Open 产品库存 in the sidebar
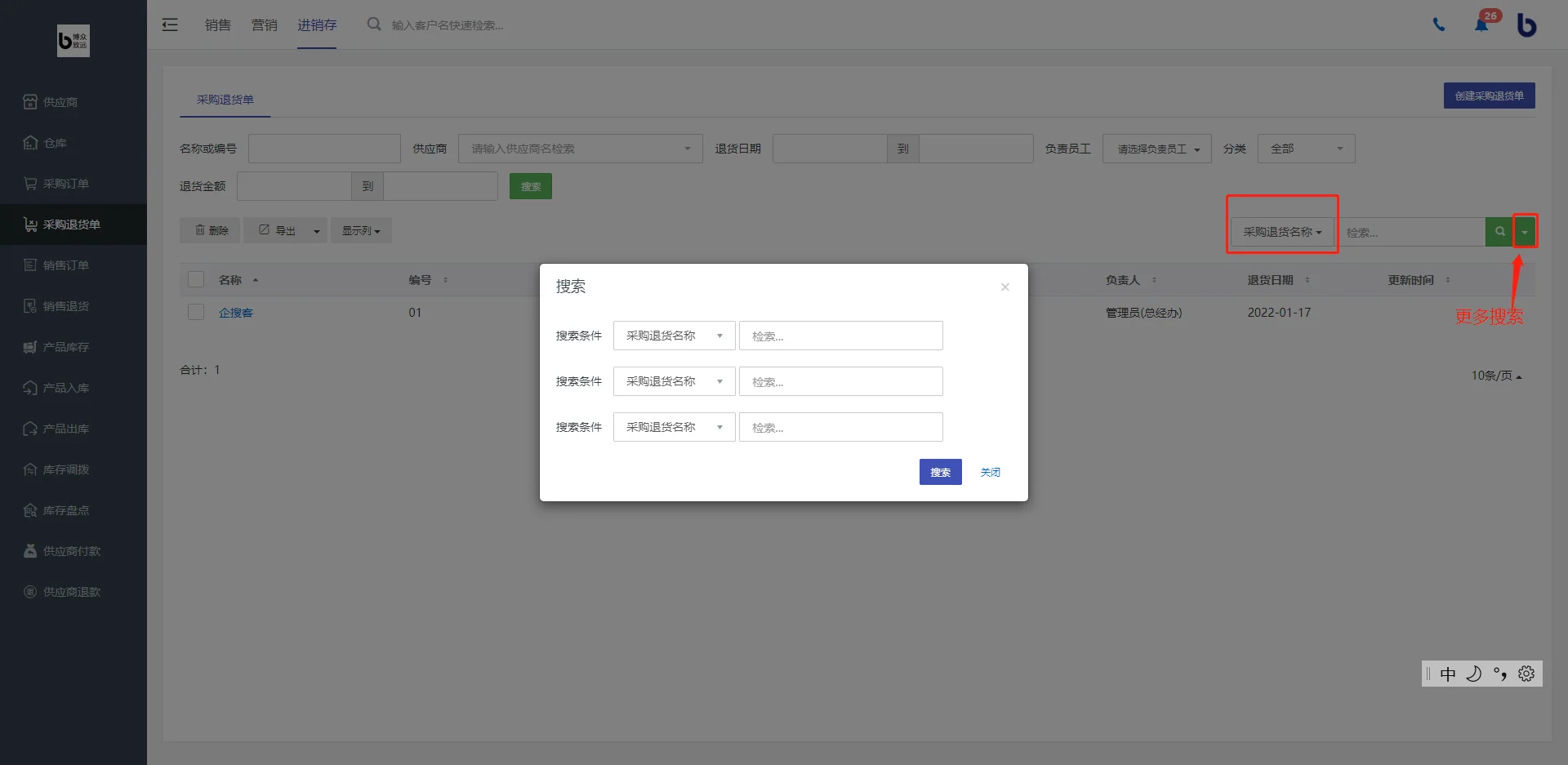1568x765 pixels. [x=73, y=347]
